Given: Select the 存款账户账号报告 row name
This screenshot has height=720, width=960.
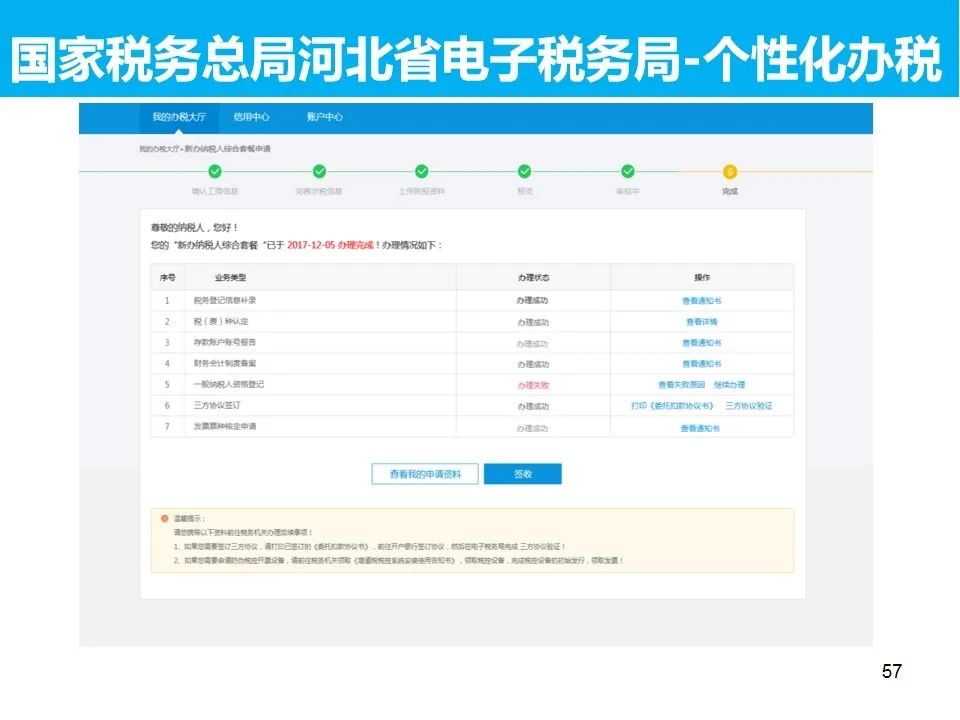Looking at the screenshot, I should (225, 342).
